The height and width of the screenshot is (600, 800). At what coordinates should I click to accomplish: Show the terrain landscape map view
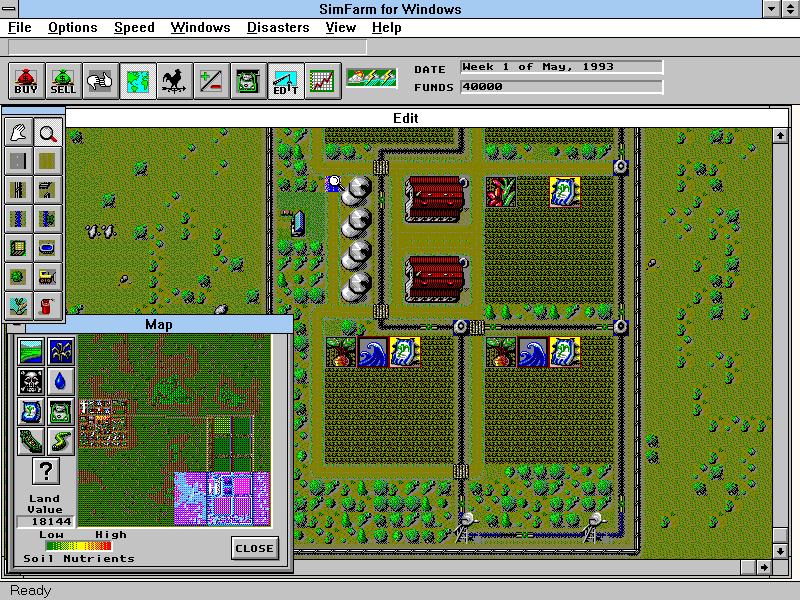coord(31,352)
